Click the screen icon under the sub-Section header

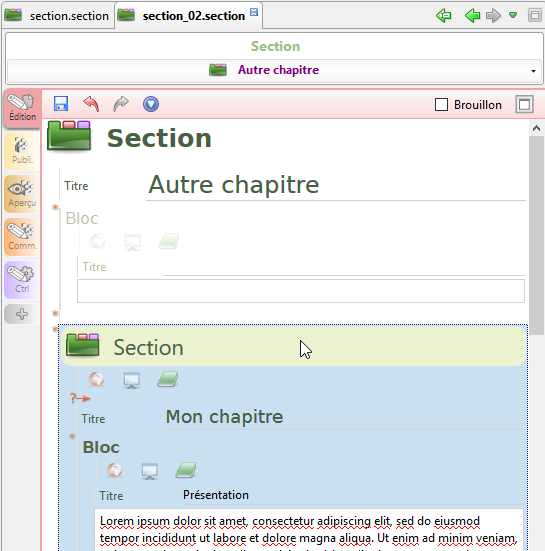[x=132, y=380]
